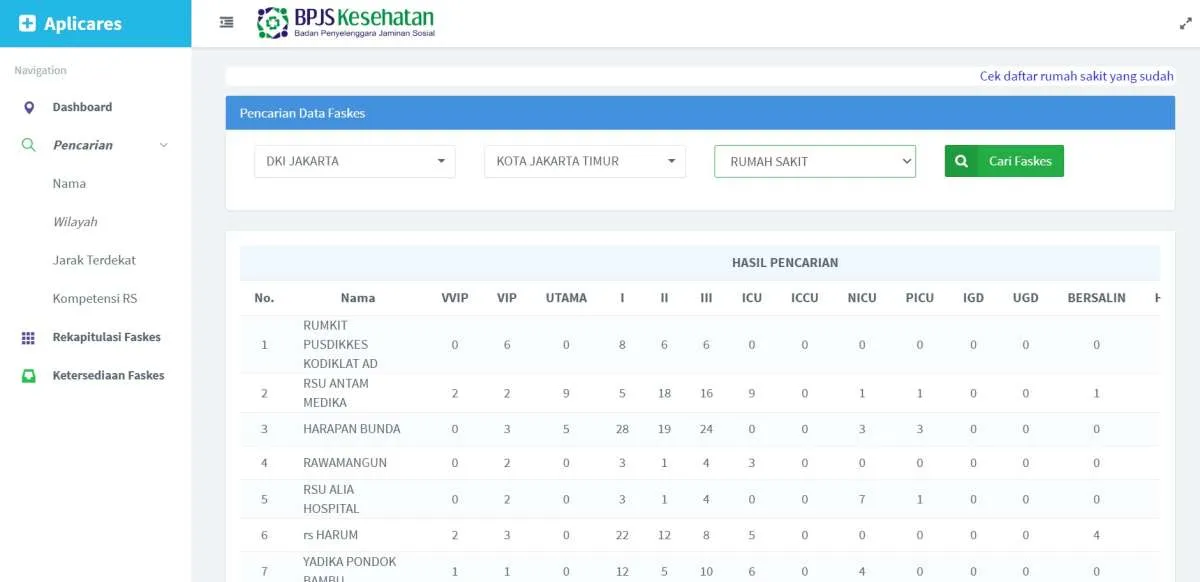The height and width of the screenshot is (582, 1200).
Task: Open the KOTA JAKARTA TIMUR city dropdown
Action: (585, 161)
